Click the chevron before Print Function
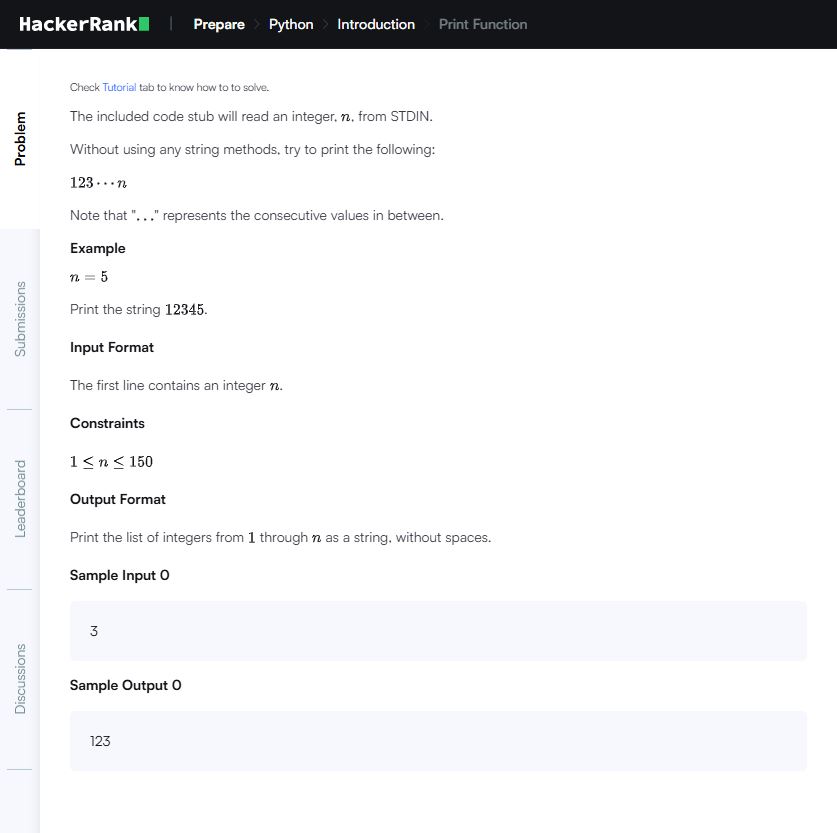This screenshot has height=833, width=837. (x=427, y=24)
